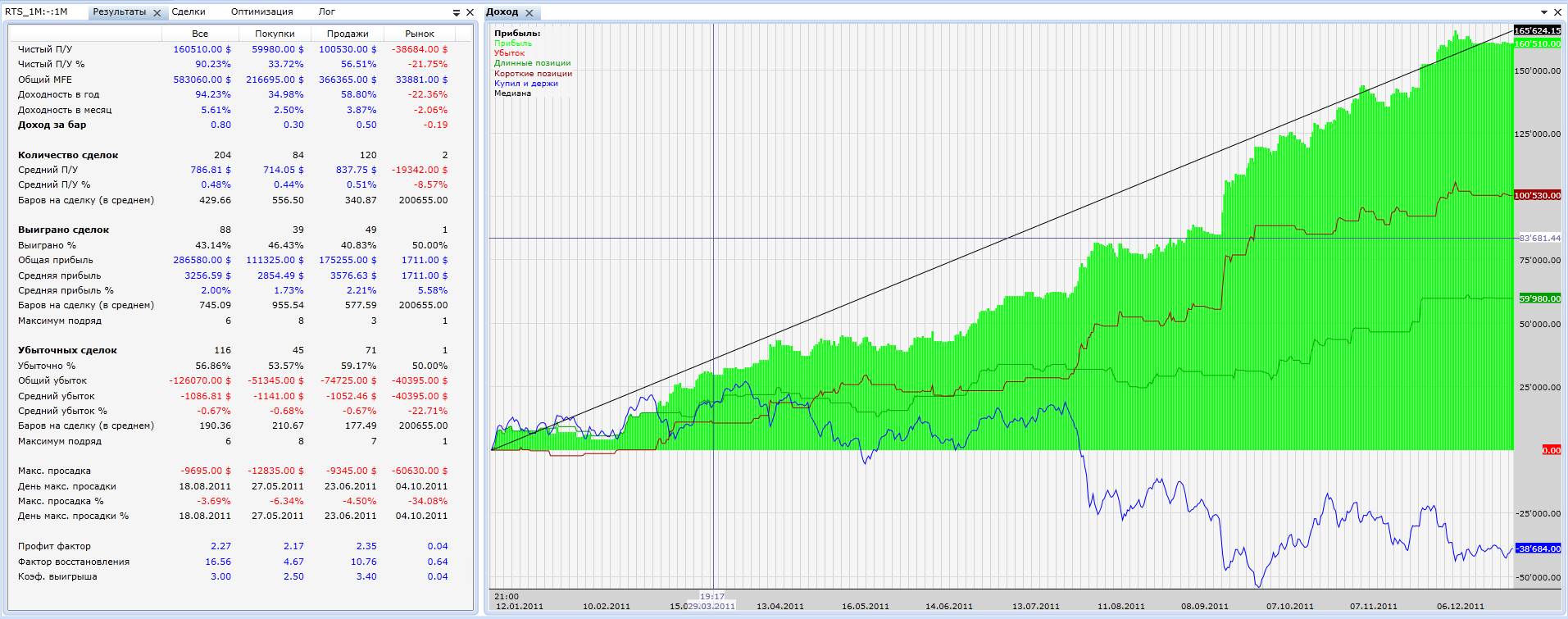Toggle Короткие позиции legend entry
Image resolution: width=1568 pixels, height=619 pixels.
533,73
